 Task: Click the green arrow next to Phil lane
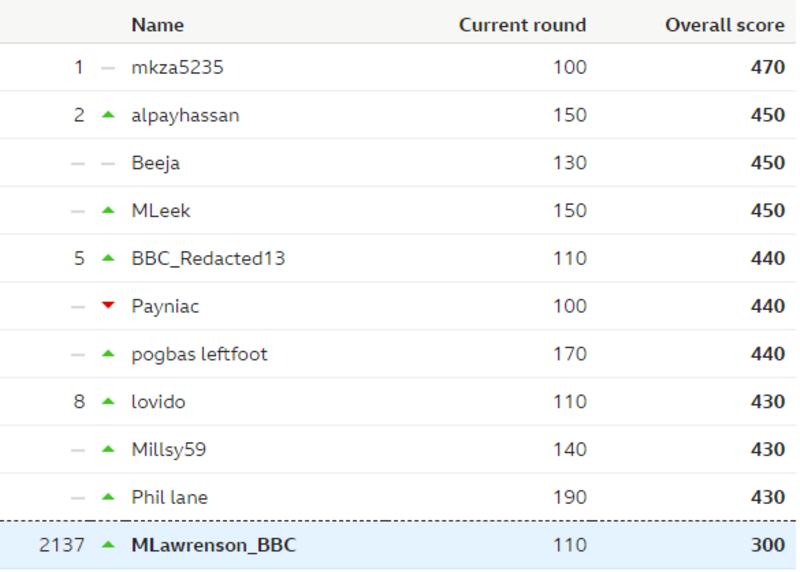pyautogui.click(x=108, y=497)
